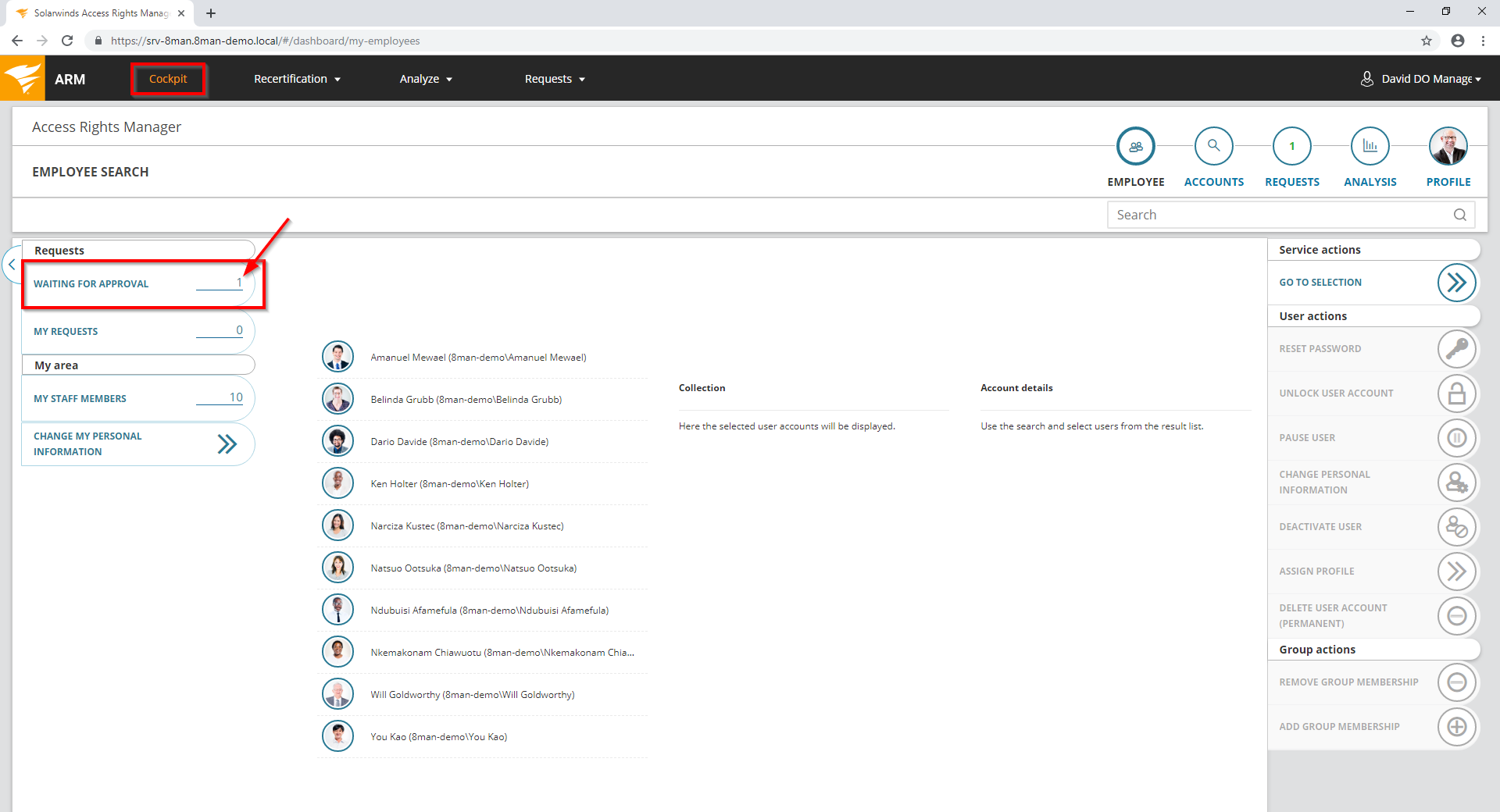Click the magnifier icon in Search box
1500x812 pixels.
pos(1459,215)
